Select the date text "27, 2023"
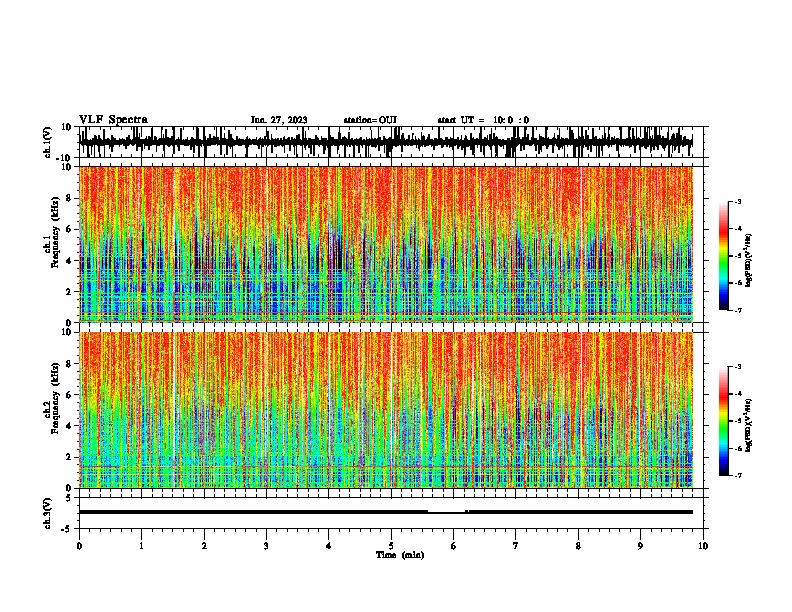The height and width of the screenshot is (612, 792). coord(288,120)
